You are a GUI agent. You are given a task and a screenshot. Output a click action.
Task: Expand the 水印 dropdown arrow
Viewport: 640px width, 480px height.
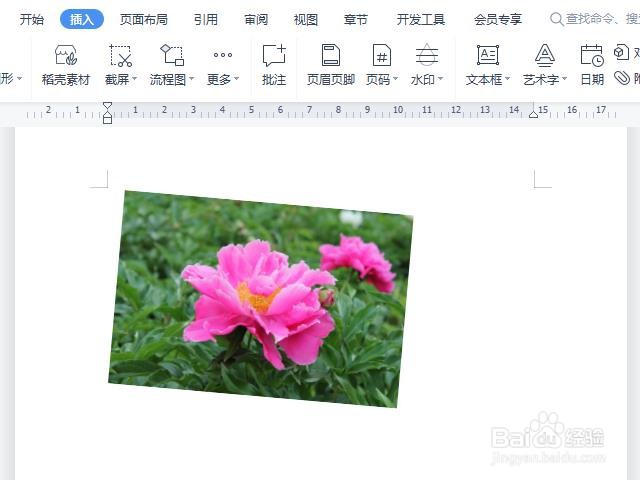click(440, 78)
